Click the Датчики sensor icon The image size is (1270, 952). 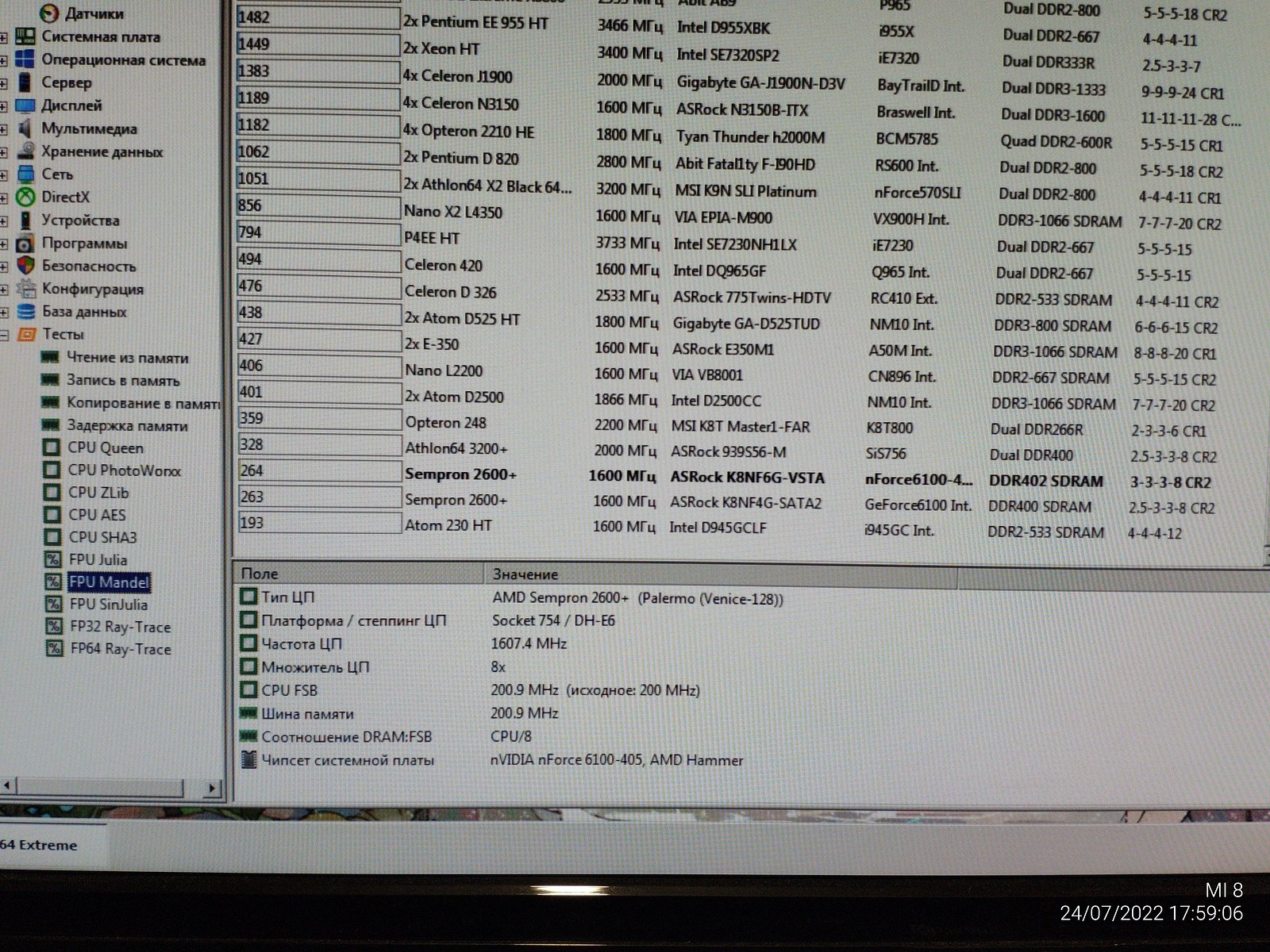pyautogui.click(x=50, y=13)
